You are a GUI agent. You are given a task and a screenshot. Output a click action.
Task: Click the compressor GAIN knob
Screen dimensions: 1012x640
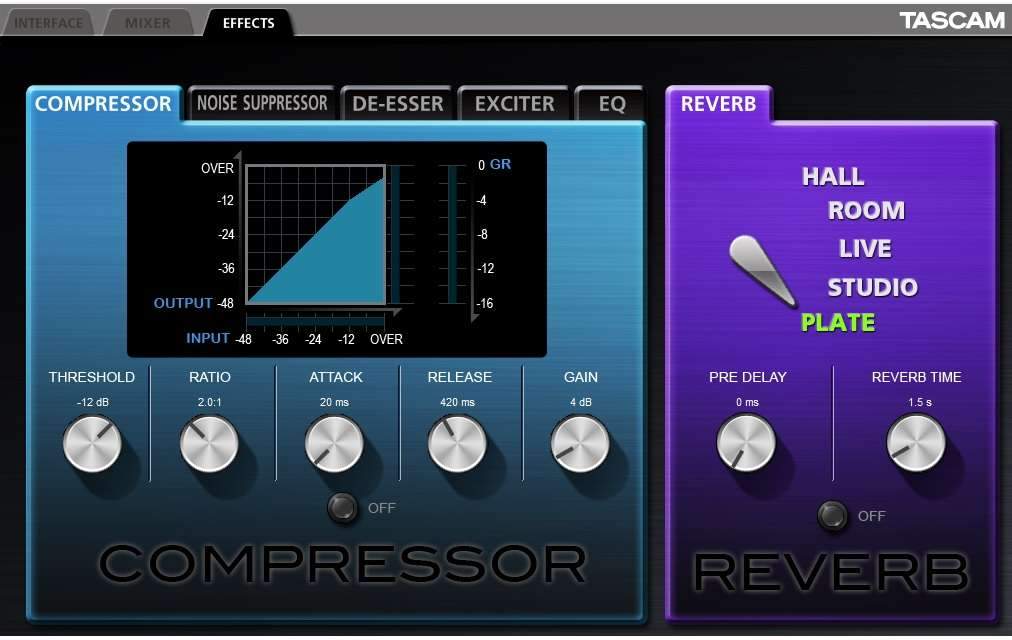[580, 444]
